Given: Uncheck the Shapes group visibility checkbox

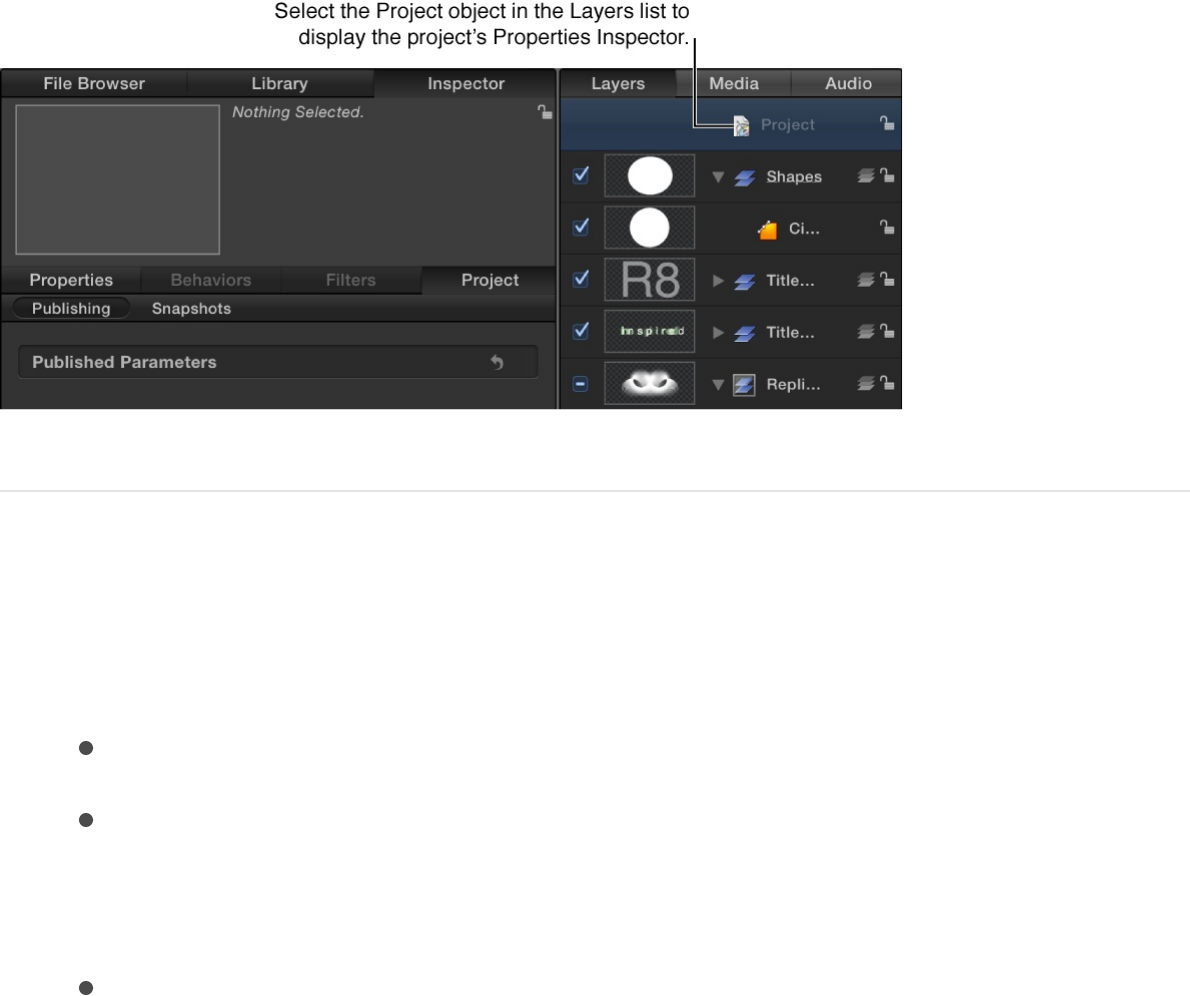Looking at the screenshot, I should point(581,175).
